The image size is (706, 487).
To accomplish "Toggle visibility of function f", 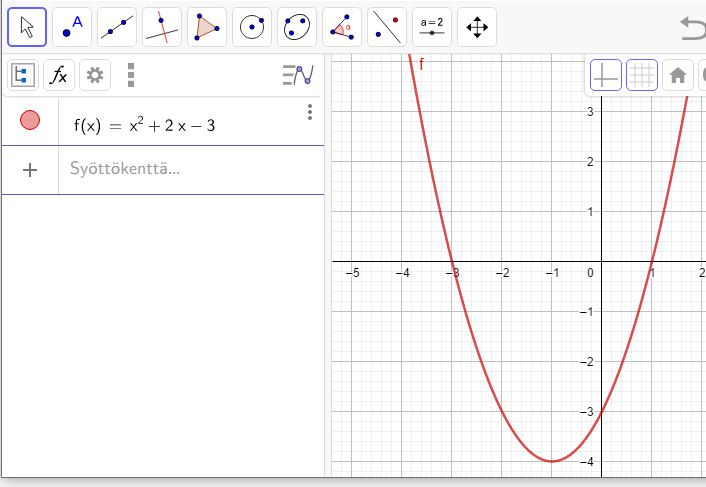I will tap(30, 121).
